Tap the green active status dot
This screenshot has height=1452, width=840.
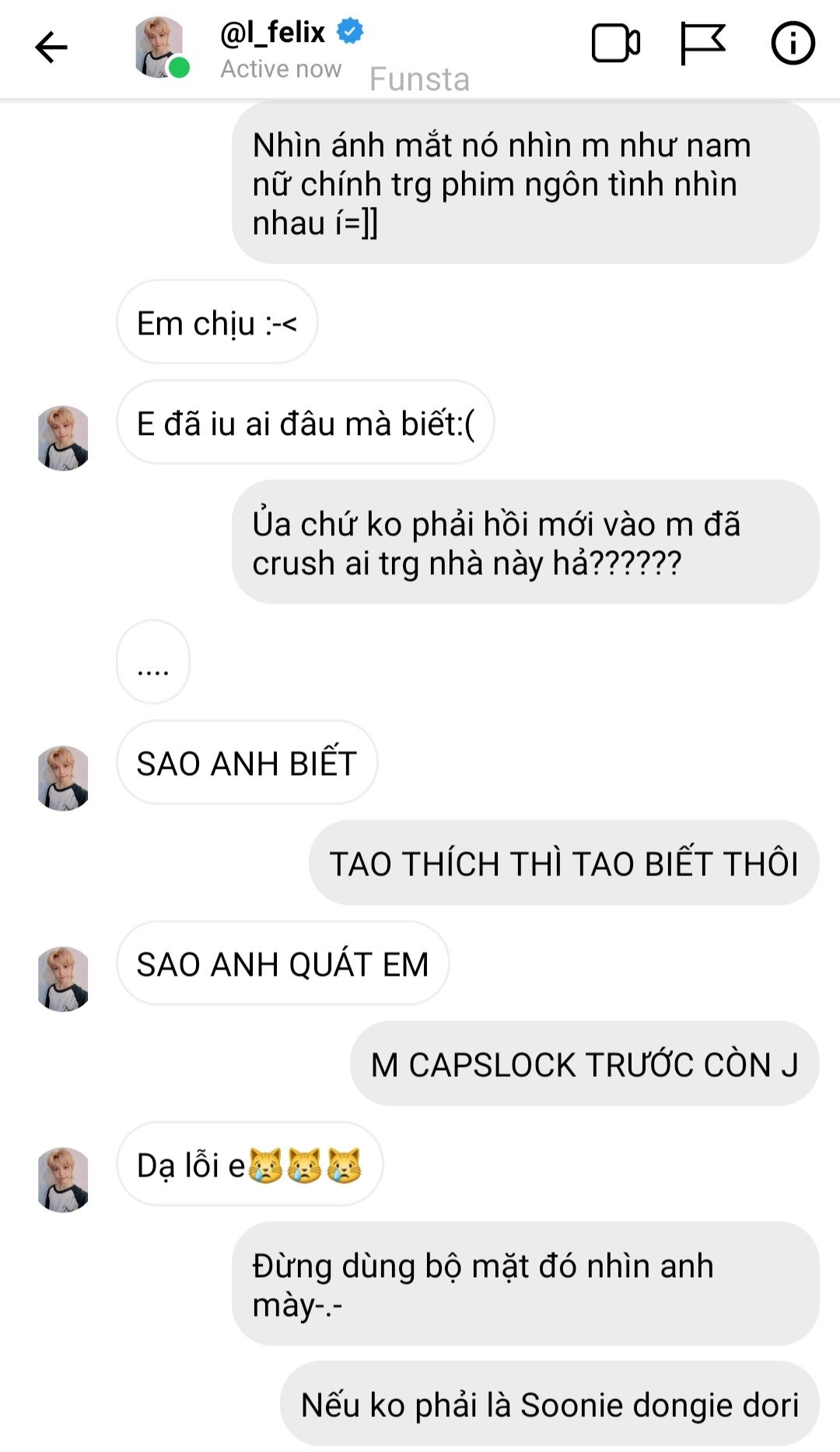tap(179, 68)
